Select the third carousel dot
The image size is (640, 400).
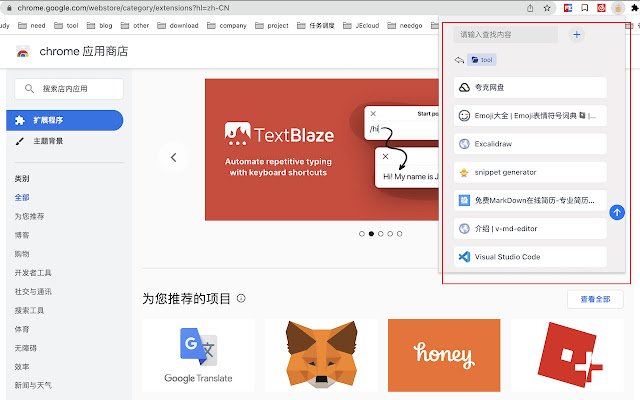(x=380, y=234)
